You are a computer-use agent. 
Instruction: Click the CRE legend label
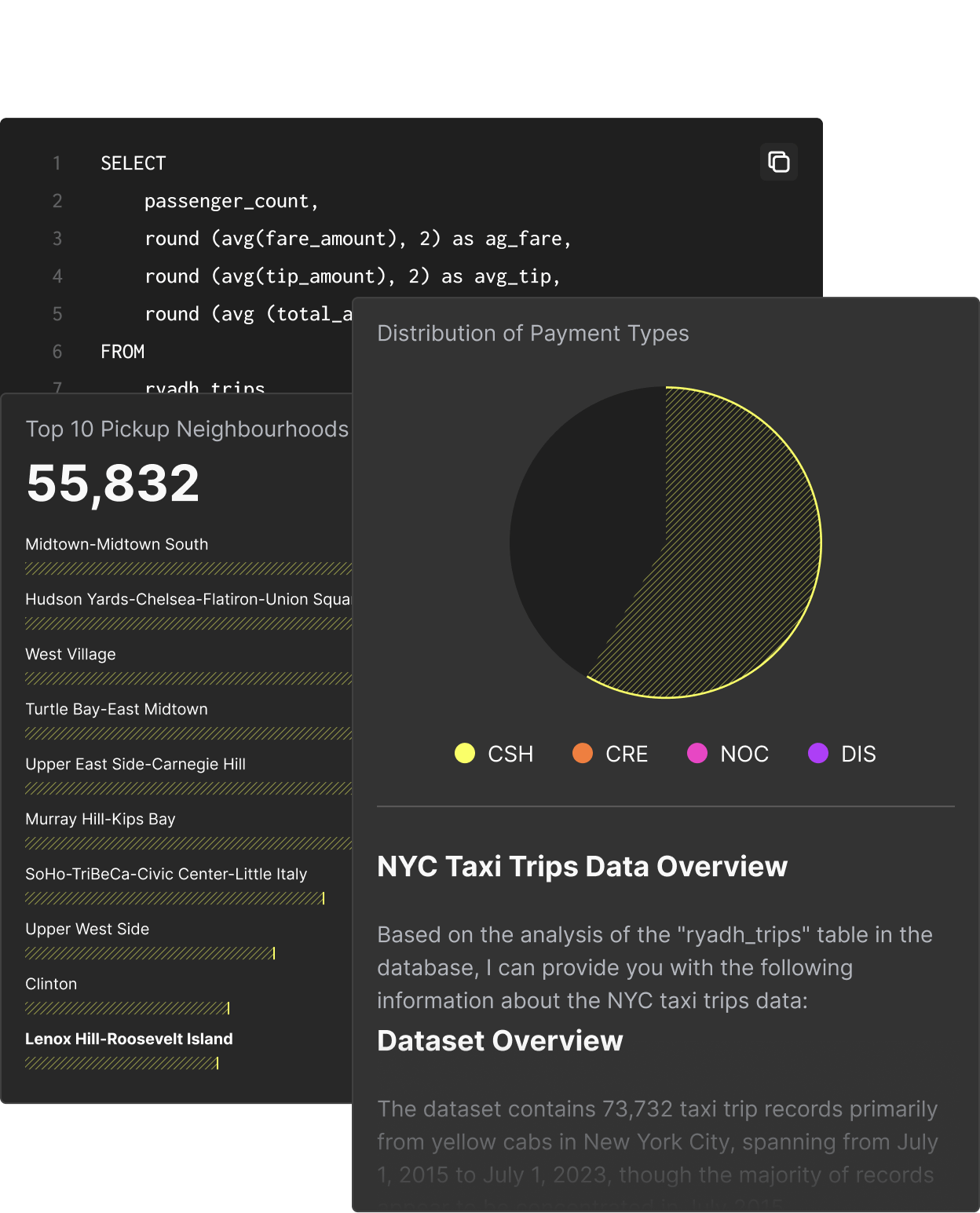pyautogui.click(x=627, y=754)
